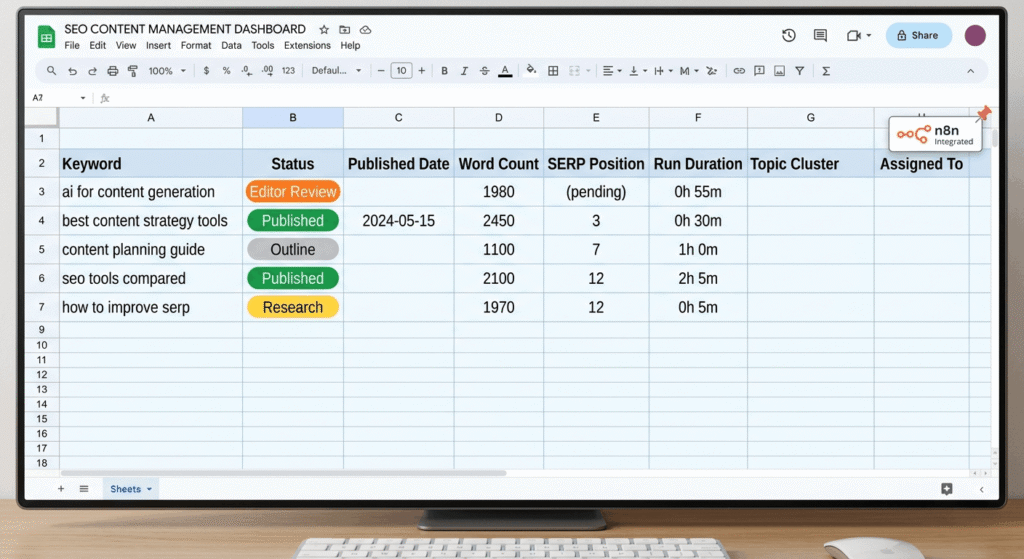Viewport: 1024px width, 559px height.
Task: Open the borders grid tool
Action: [553, 71]
